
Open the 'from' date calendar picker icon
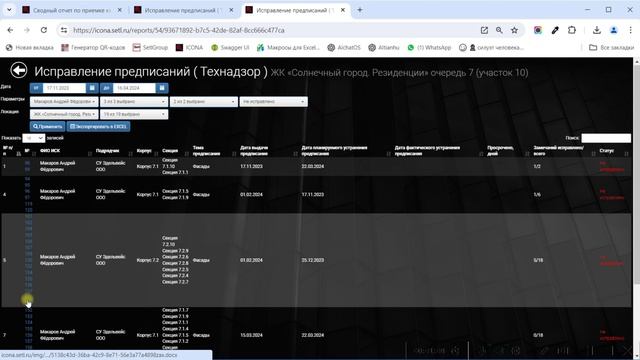tap(92, 88)
